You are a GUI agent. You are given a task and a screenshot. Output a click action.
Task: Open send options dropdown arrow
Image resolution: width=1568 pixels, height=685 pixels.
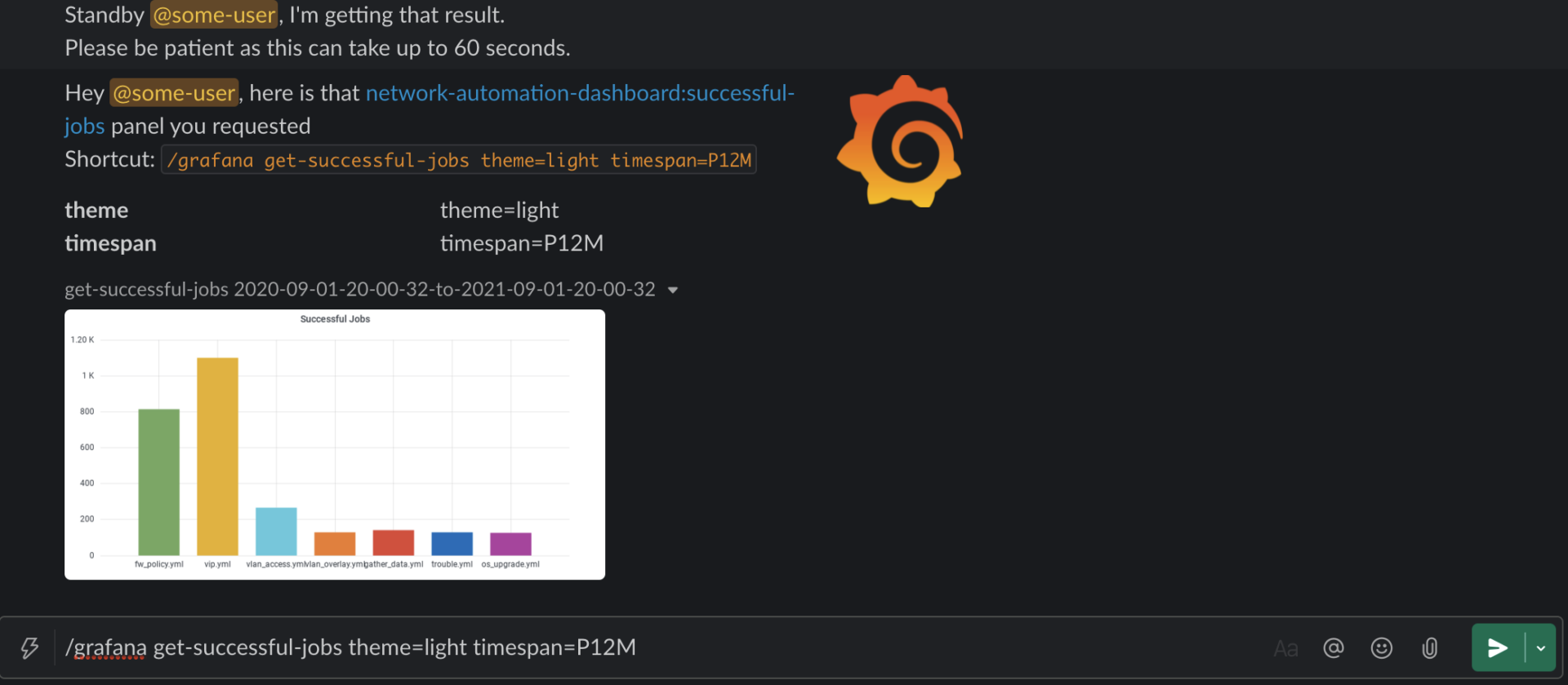(1541, 648)
